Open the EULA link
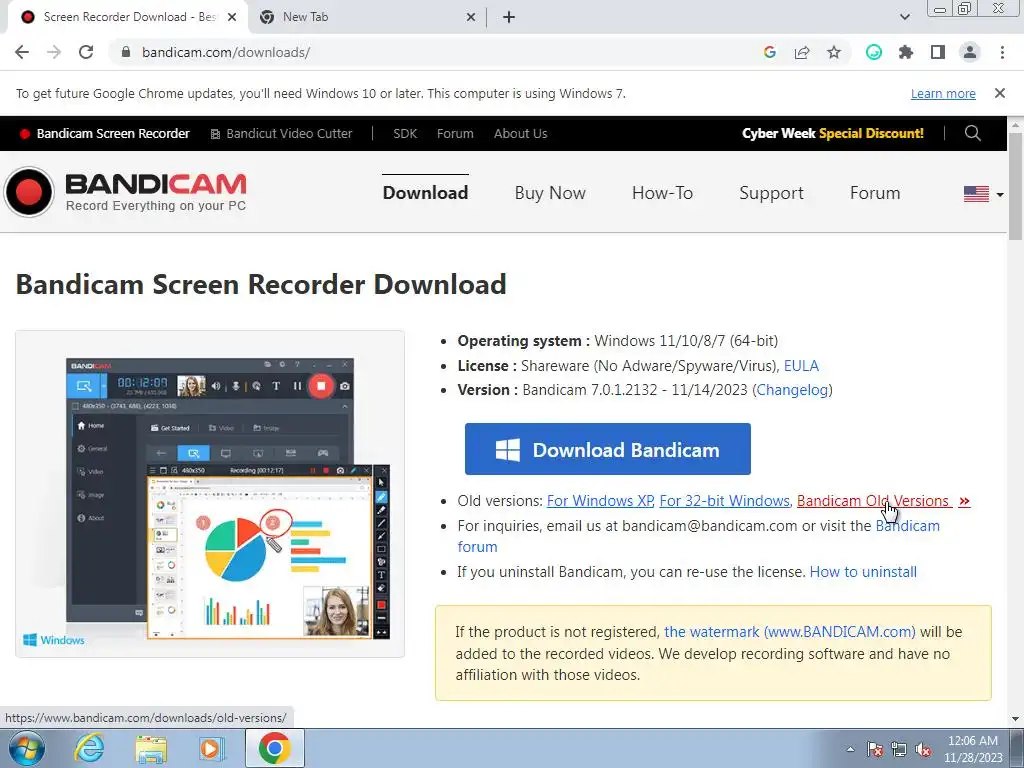Screen dimensions: 1024x768 [801, 366]
